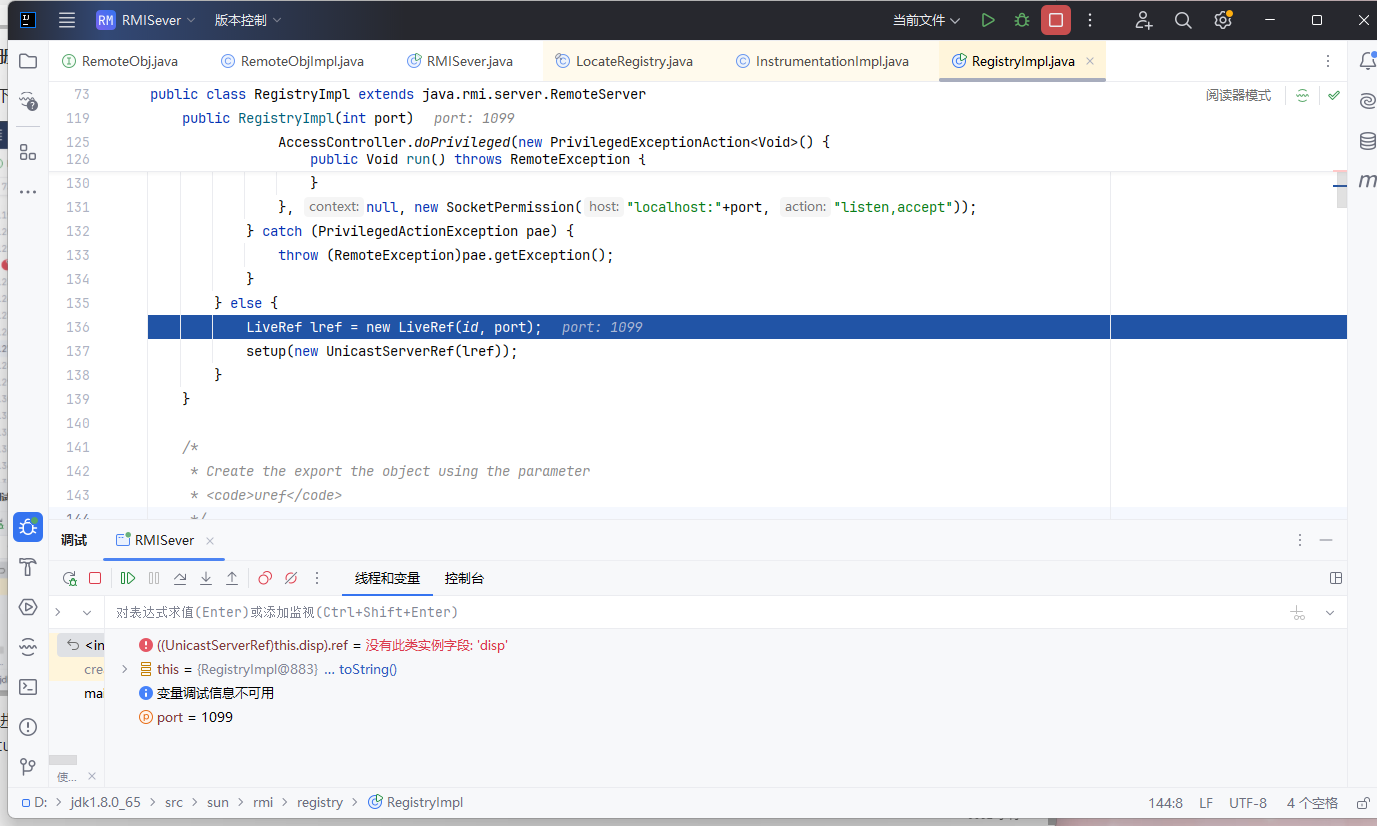This screenshot has height=826, width=1377.
Task: Click the UTF-8 encoding in status bar
Action: (x=1247, y=802)
